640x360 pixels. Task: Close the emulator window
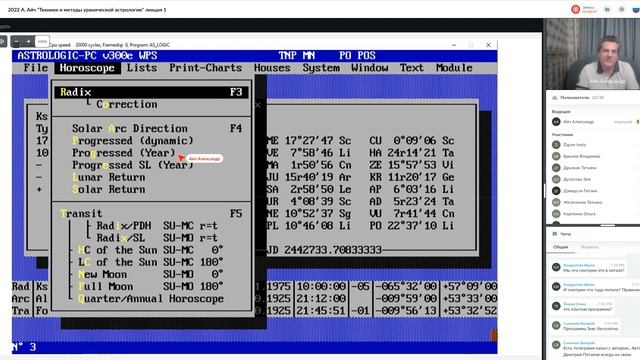[x=488, y=45]
